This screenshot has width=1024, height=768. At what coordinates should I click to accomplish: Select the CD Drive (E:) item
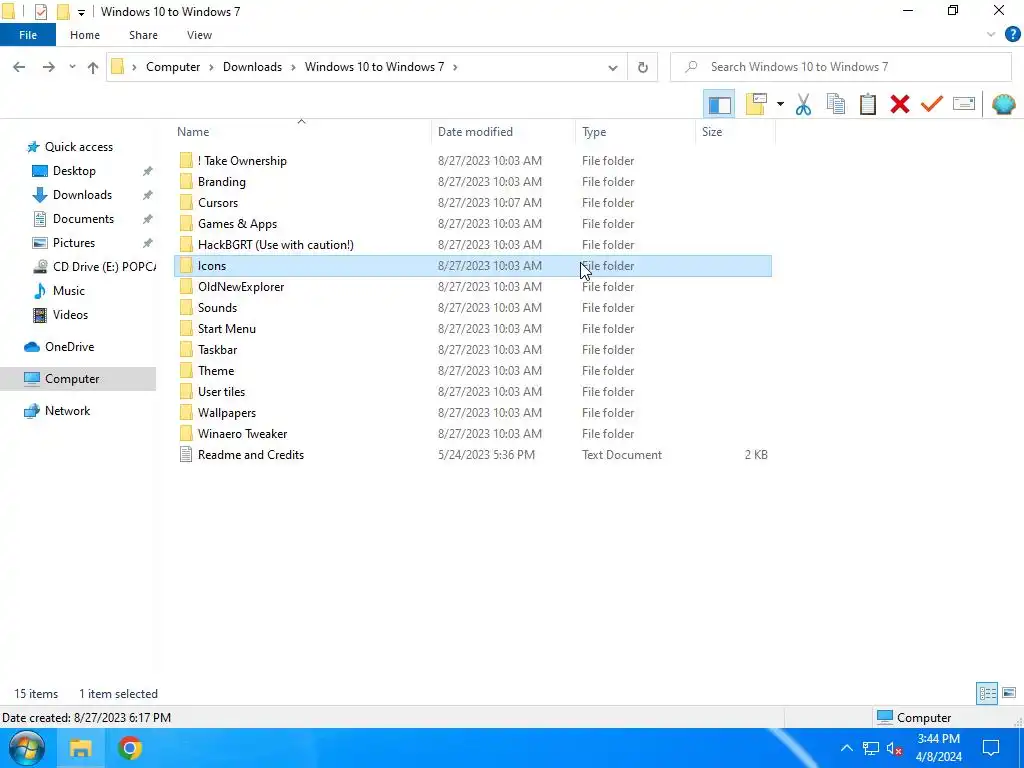click(x=95, y=266)
